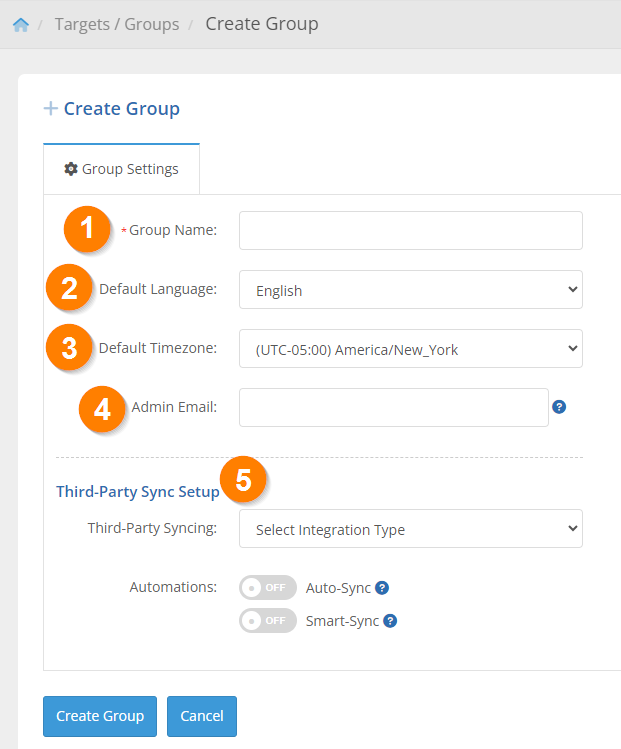Click orange step marker number 1
The height and width of the screenshot is (749, 621).
[86, 229]
